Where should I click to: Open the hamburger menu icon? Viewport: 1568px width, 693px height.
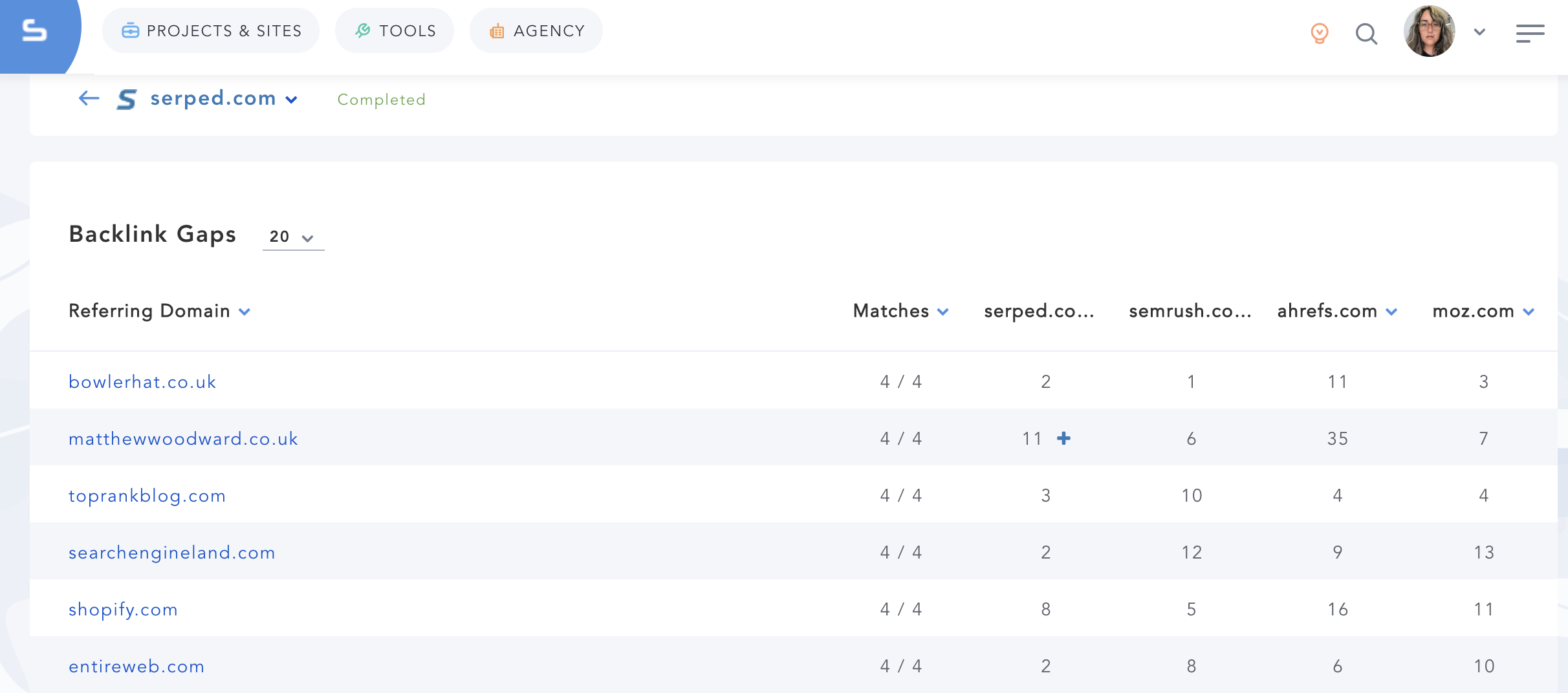coord(1530,33)
